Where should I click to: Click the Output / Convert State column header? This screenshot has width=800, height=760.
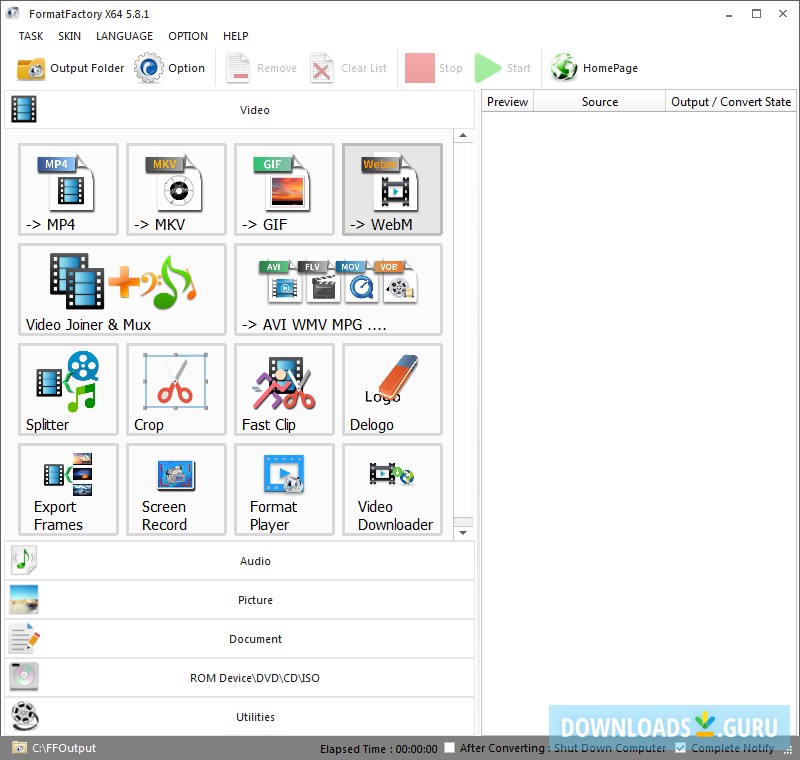point(731,102)
